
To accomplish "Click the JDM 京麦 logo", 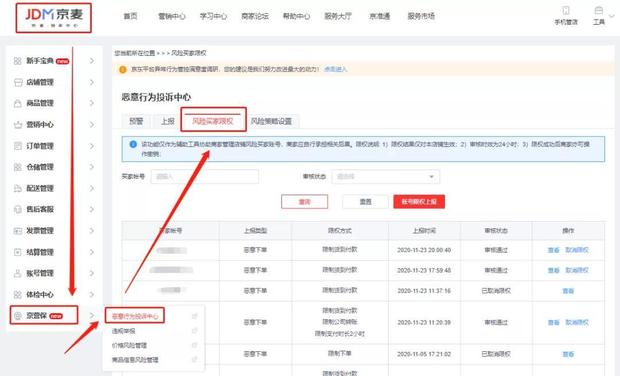I will click(x=53, y=17).
